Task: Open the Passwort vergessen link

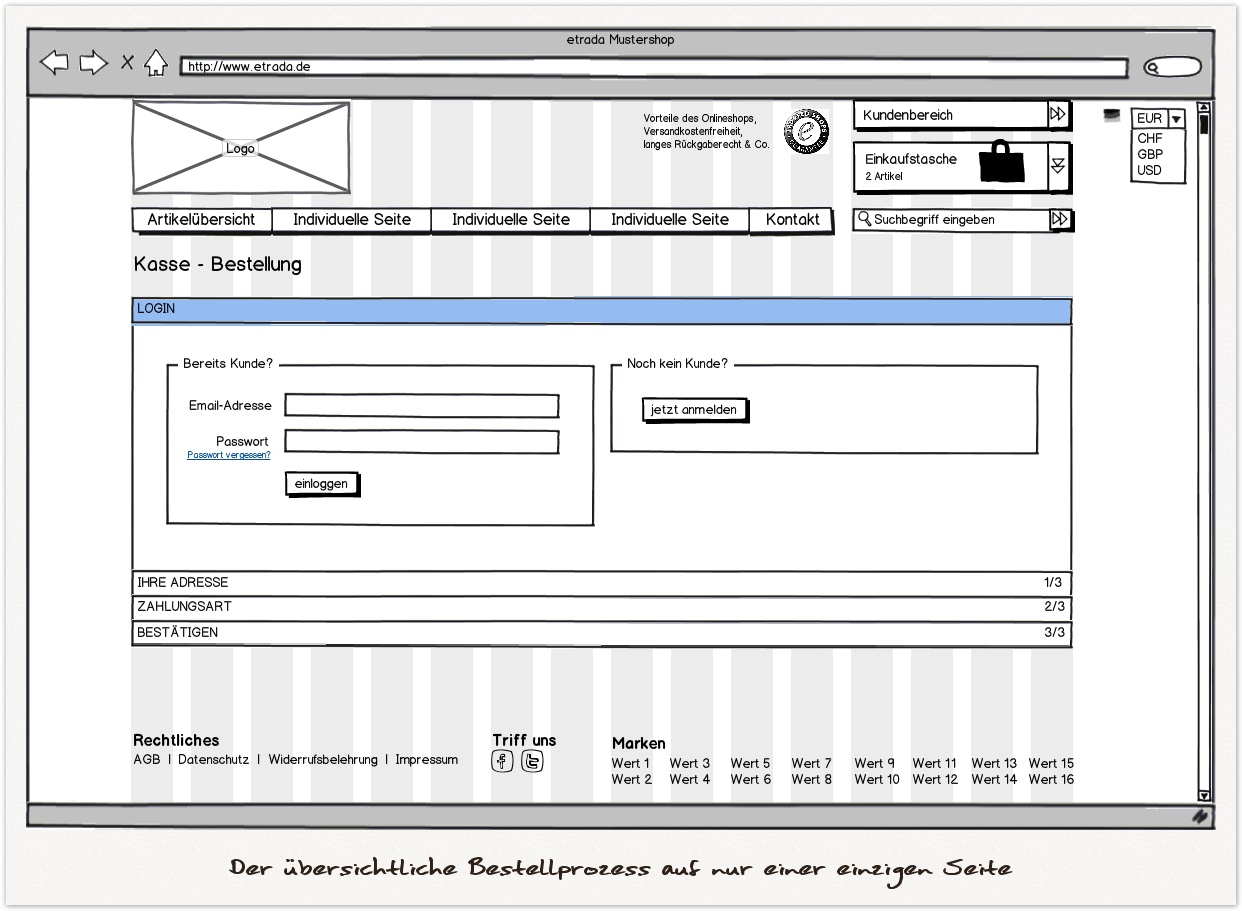Action: coord(227,454)
